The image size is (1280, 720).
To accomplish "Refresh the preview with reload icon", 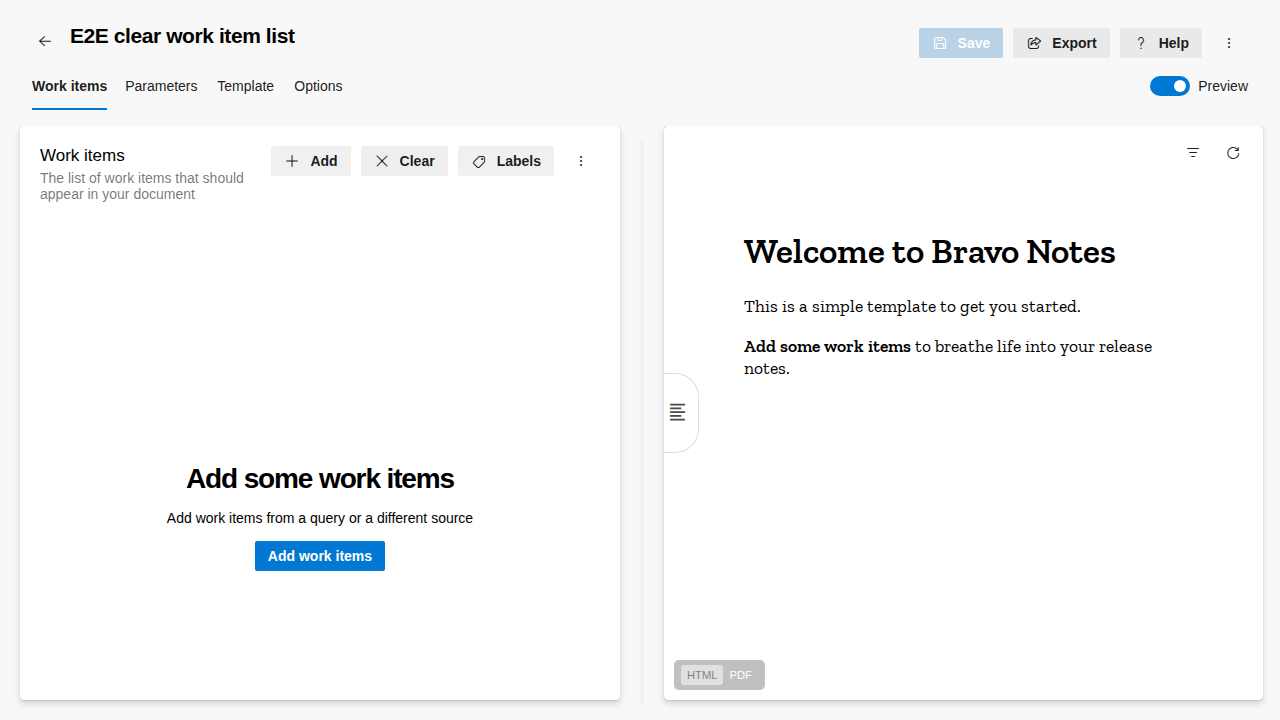I will click(1233, 153).
